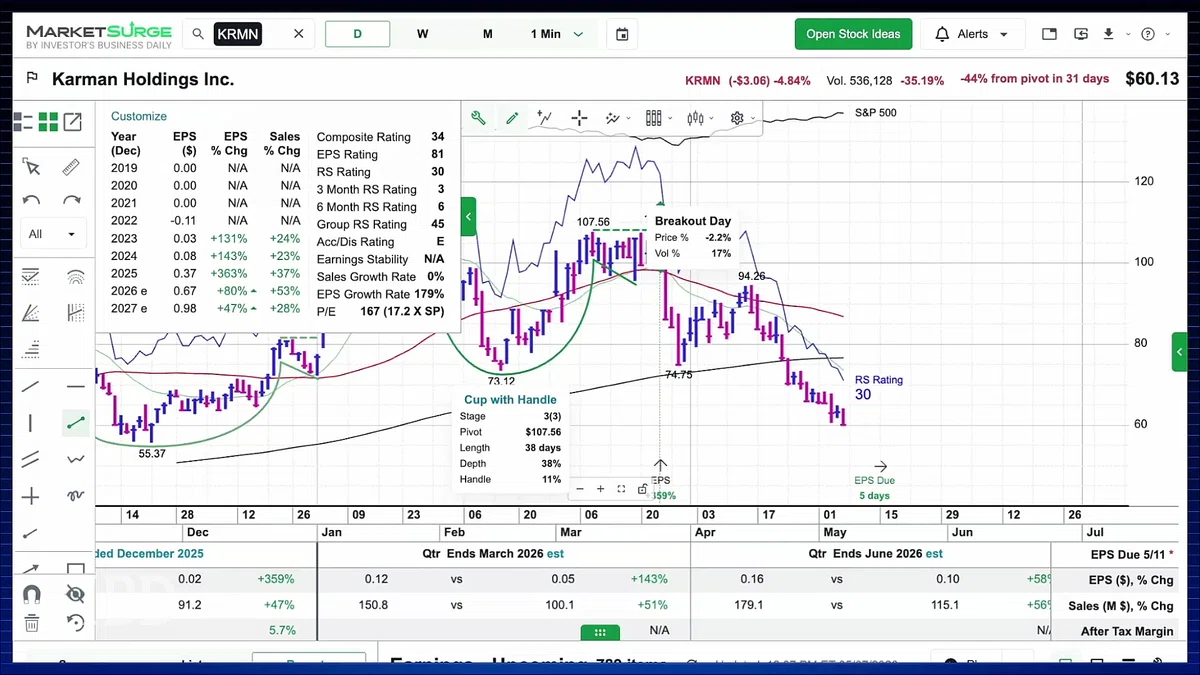This screenshot has width=1200, height=675.
Task: Click the green wrench tool icon
Action: [478, 118]
